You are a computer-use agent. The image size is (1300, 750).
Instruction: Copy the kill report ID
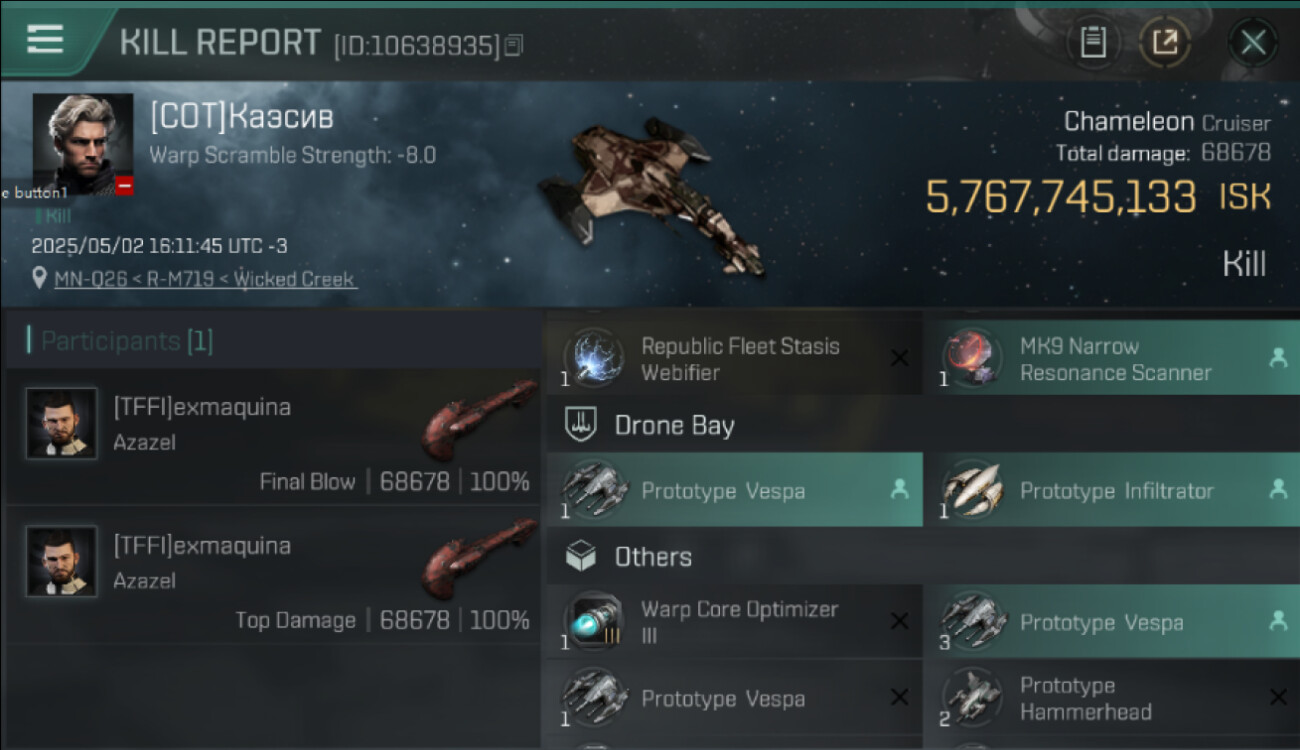tap(514, 45)
